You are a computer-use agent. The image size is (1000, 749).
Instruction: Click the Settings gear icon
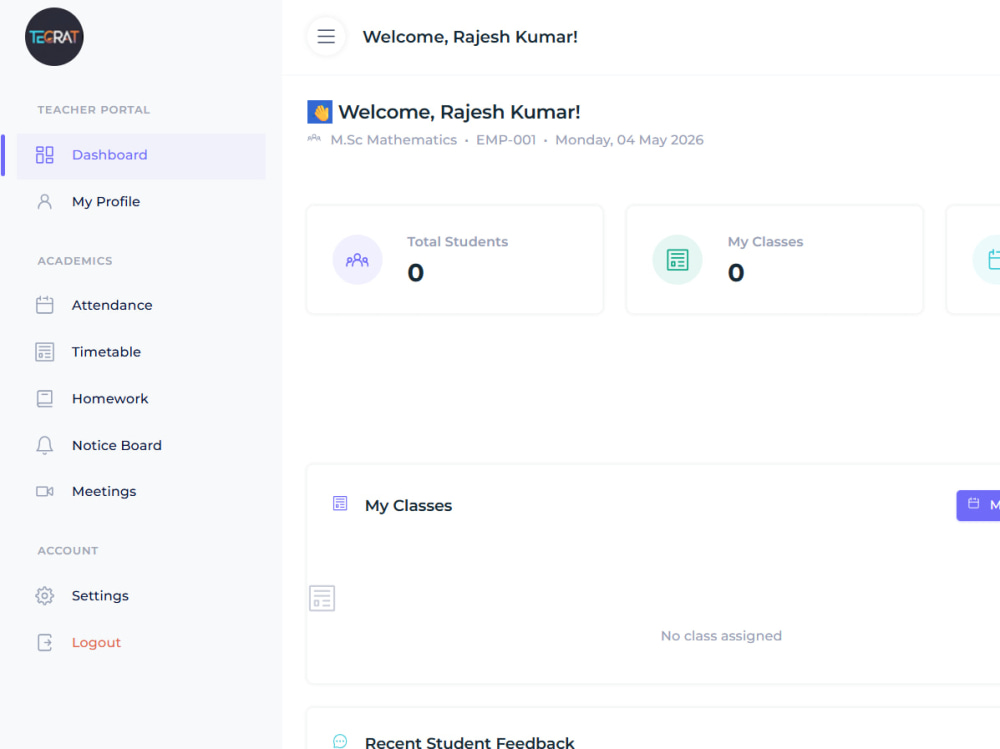[x=45, y=596]
